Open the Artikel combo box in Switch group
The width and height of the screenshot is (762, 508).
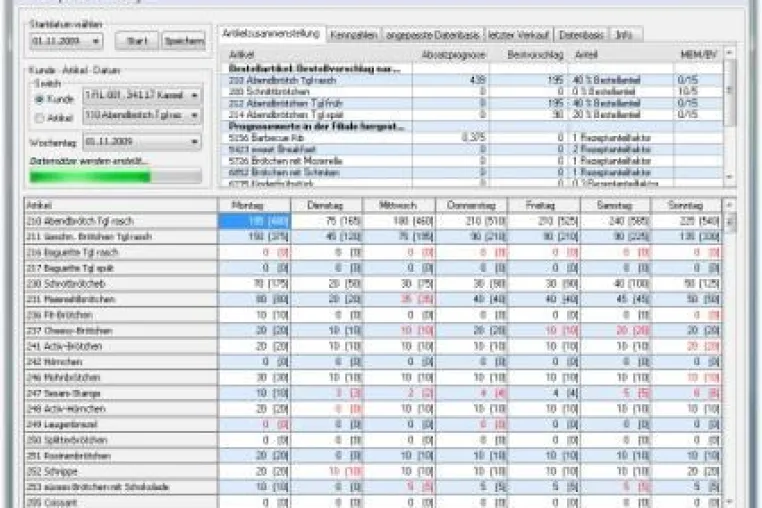142,115
